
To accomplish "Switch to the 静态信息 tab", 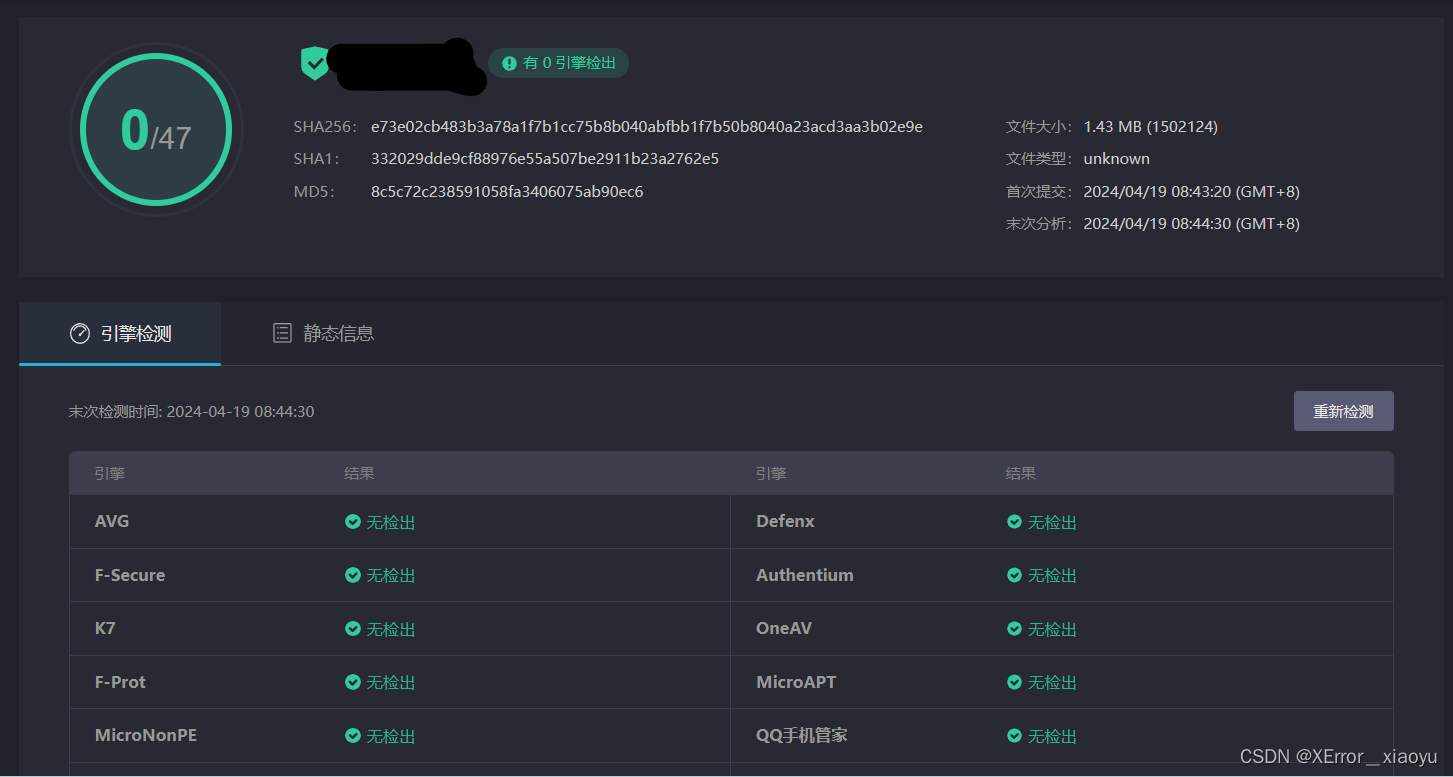I will [x=324, y=334].
